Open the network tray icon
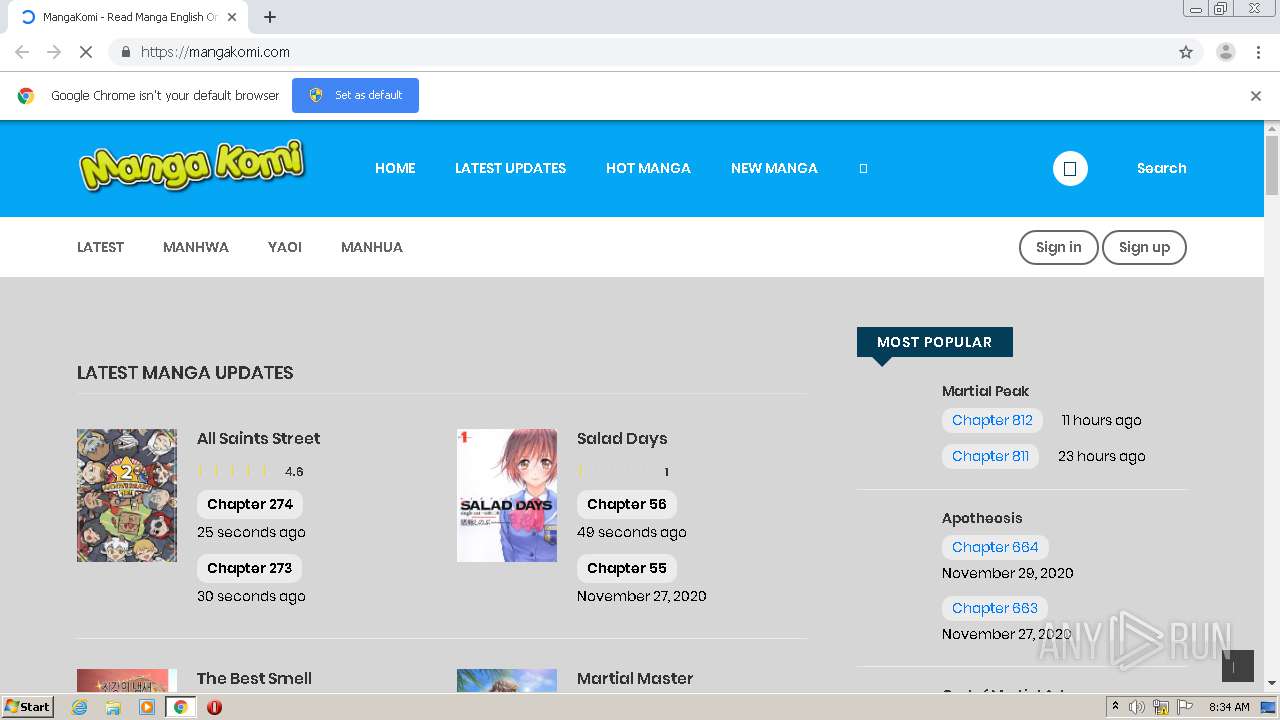Screen dimensions: 1280x720 tap(1161, 707)
